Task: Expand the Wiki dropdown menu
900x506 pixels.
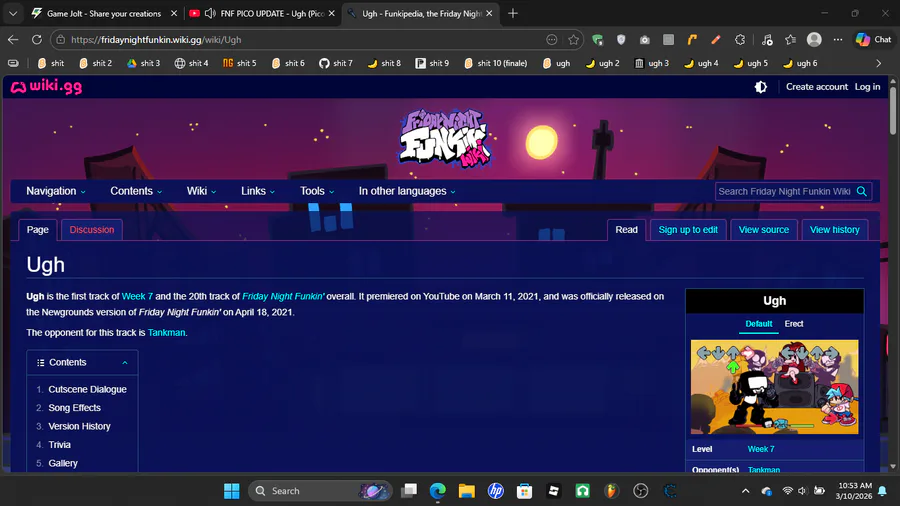Action: tap(201, 191)
